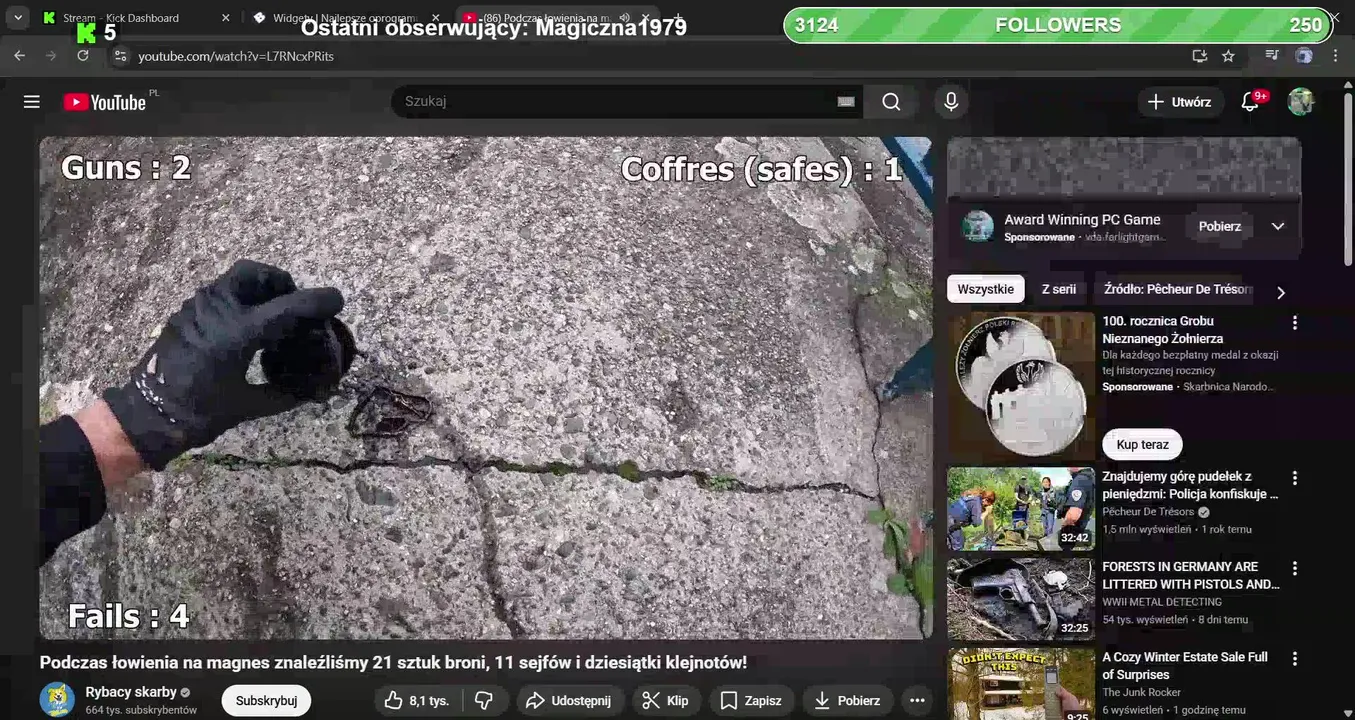This screenshot has height=720, width=1355.
Task: Open options for 100. rocznica Grobu ad
Action: pos(1294,323)
